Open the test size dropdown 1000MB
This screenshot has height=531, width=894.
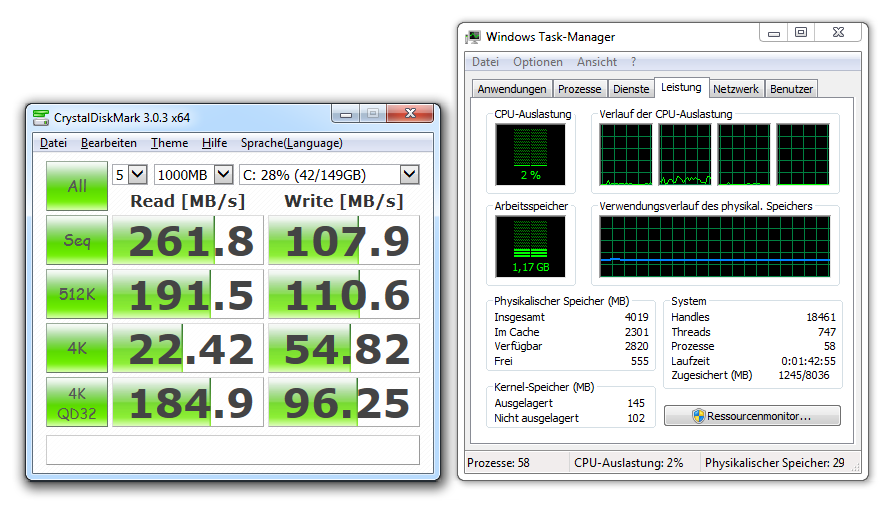click(x=194, y=175)
